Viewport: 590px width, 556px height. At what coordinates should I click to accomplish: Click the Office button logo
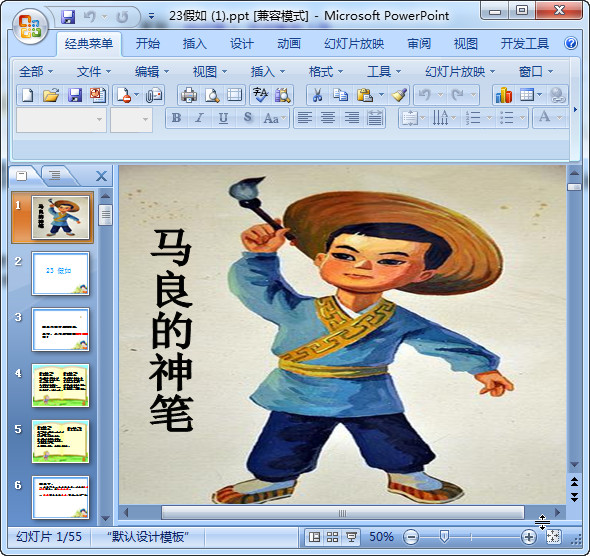click(30, 27)
